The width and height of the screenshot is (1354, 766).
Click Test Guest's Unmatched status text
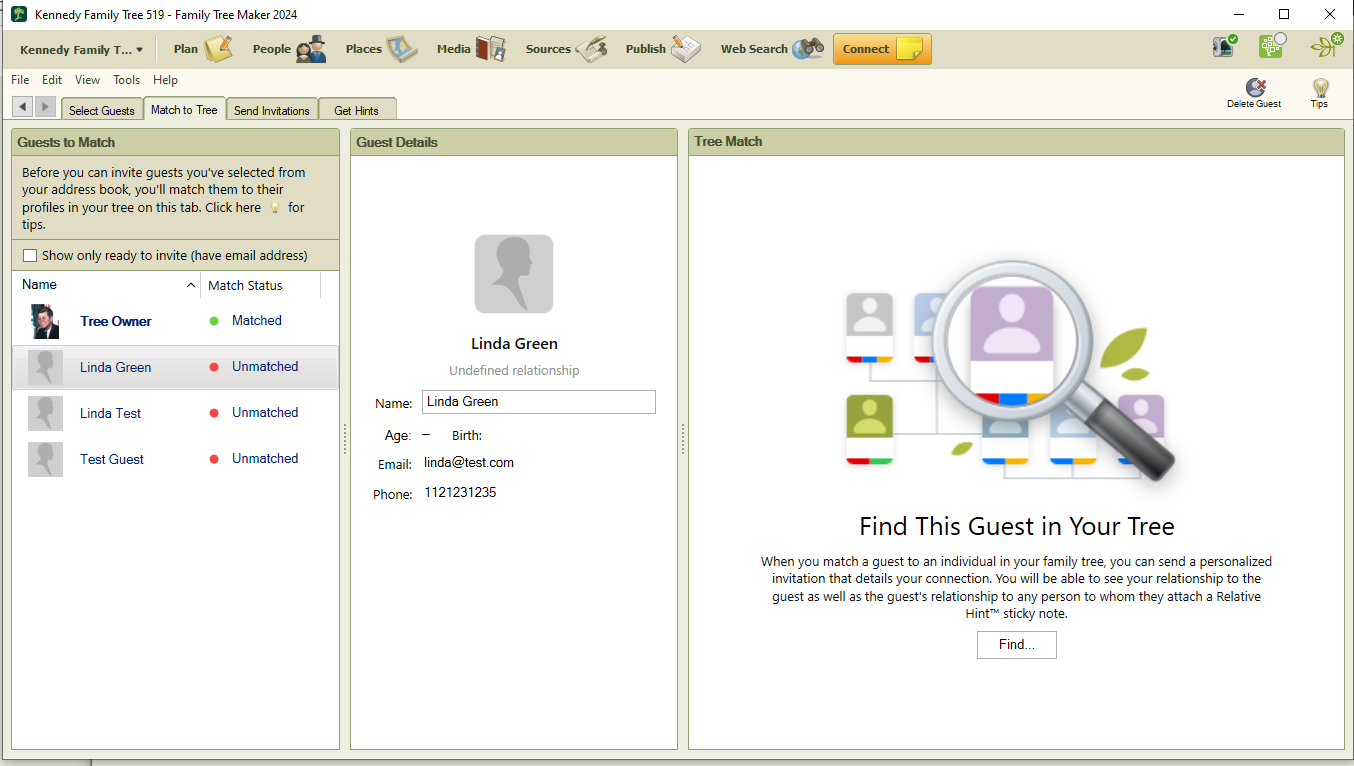pyautogui.click(x=265, y=458)
